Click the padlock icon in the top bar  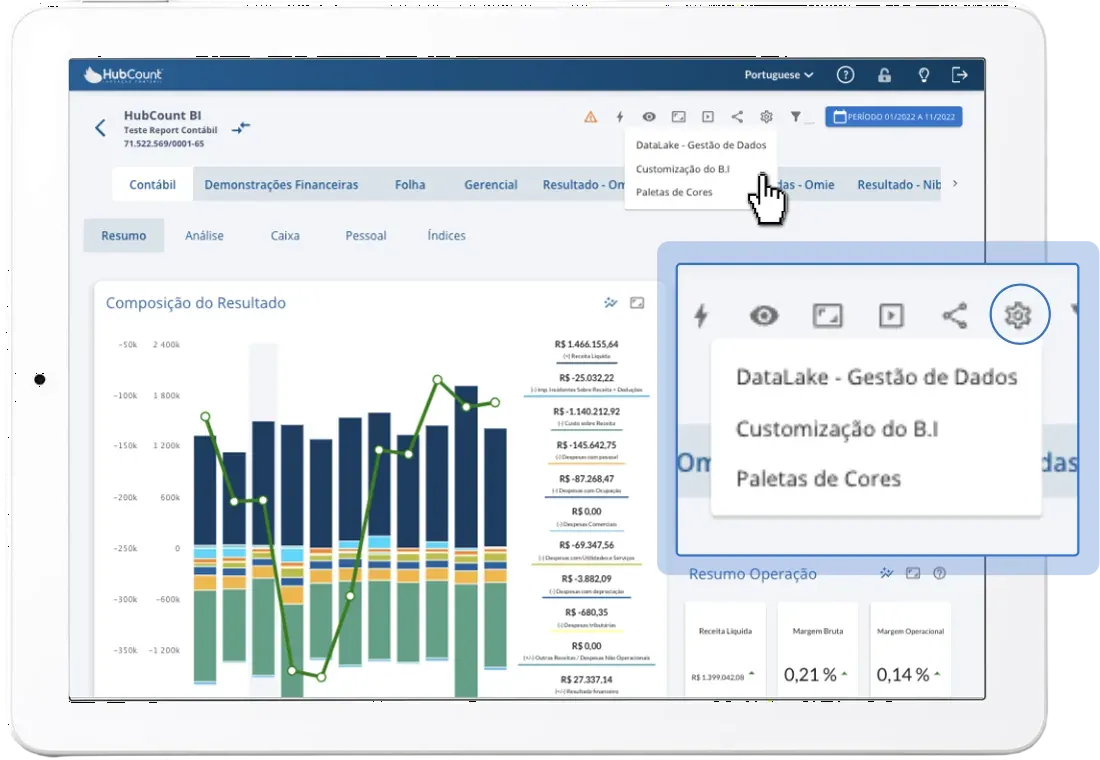884,74
